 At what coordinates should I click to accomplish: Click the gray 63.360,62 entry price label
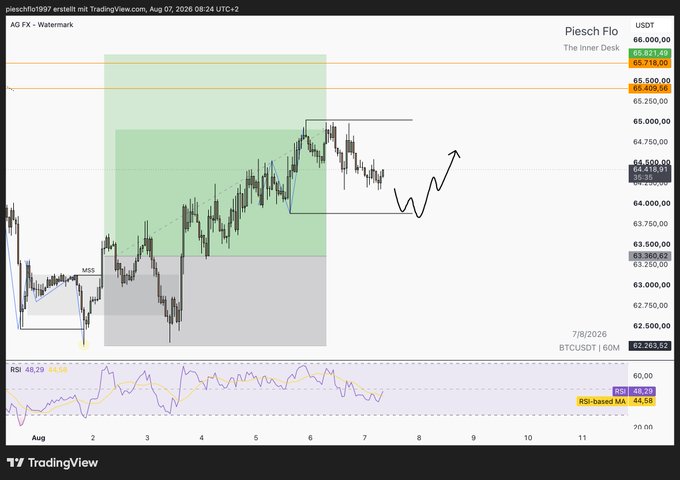tap(650, 256)
